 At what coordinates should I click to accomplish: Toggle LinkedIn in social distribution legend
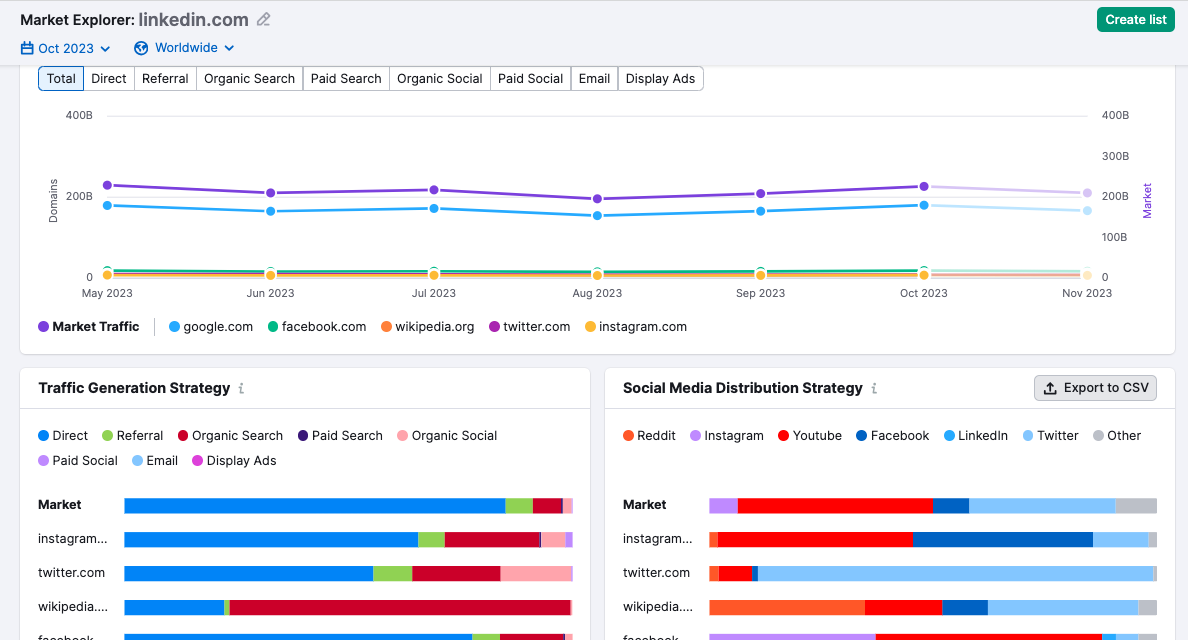[x=976, y=436]
